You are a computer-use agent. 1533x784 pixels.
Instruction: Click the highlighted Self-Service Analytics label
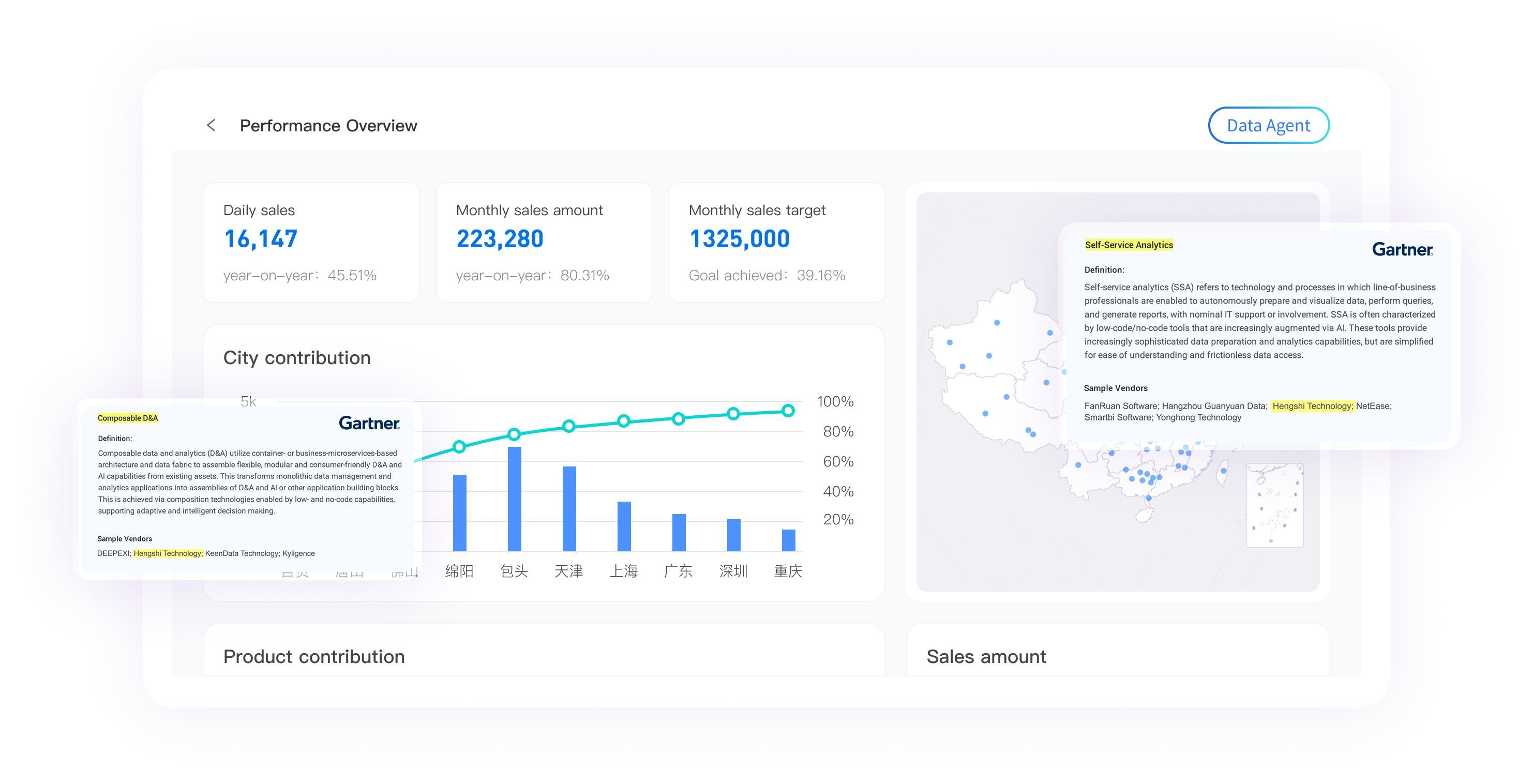click(1130, 245)
